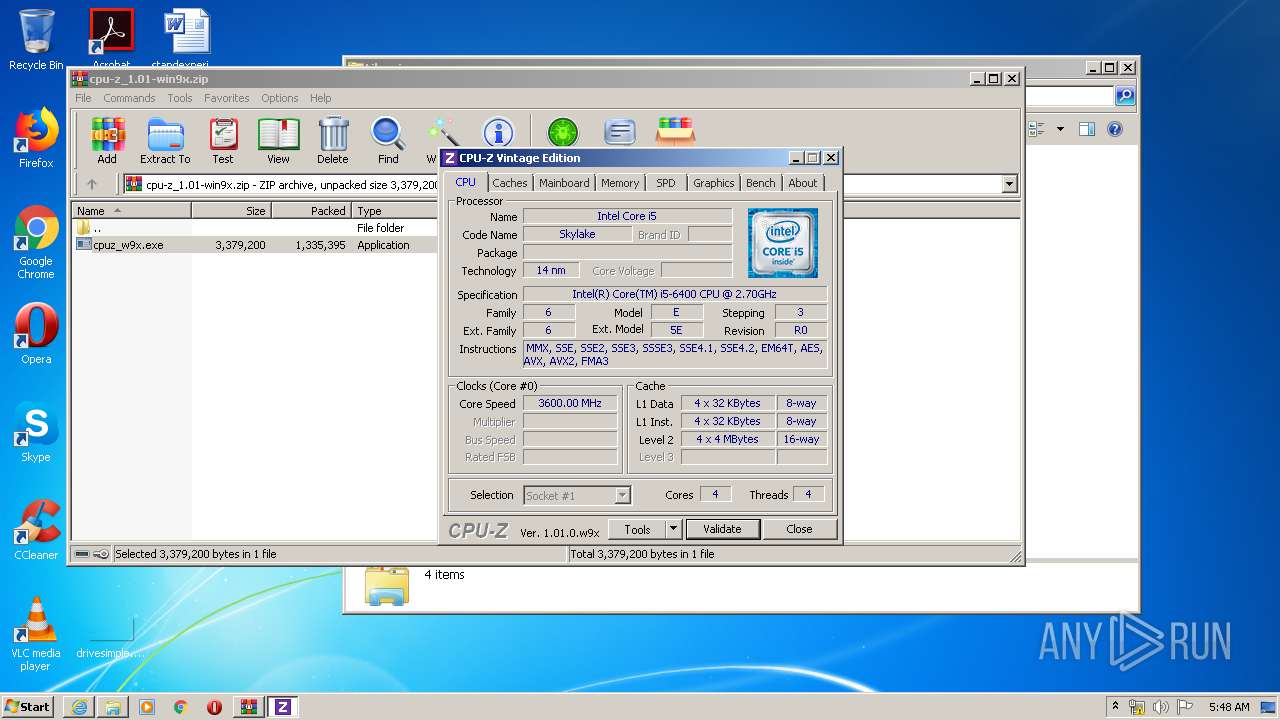The image size is (1280, 720).
Task: Open View in WinRAR toolbar
Action: (x=278, y=140)
